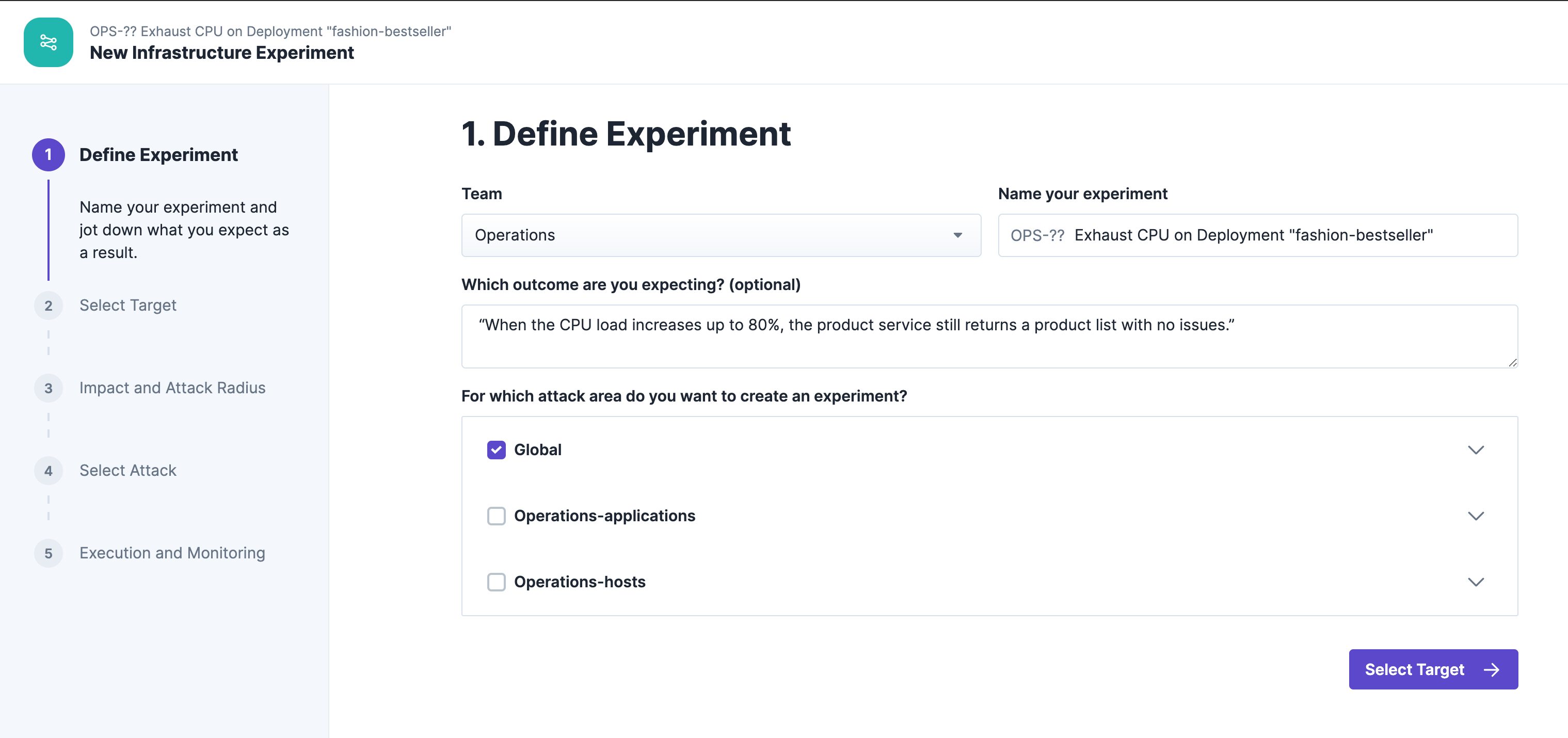Open the Team dropdown showing Operations
1568x738 pixels.
(x=721, y=235)
